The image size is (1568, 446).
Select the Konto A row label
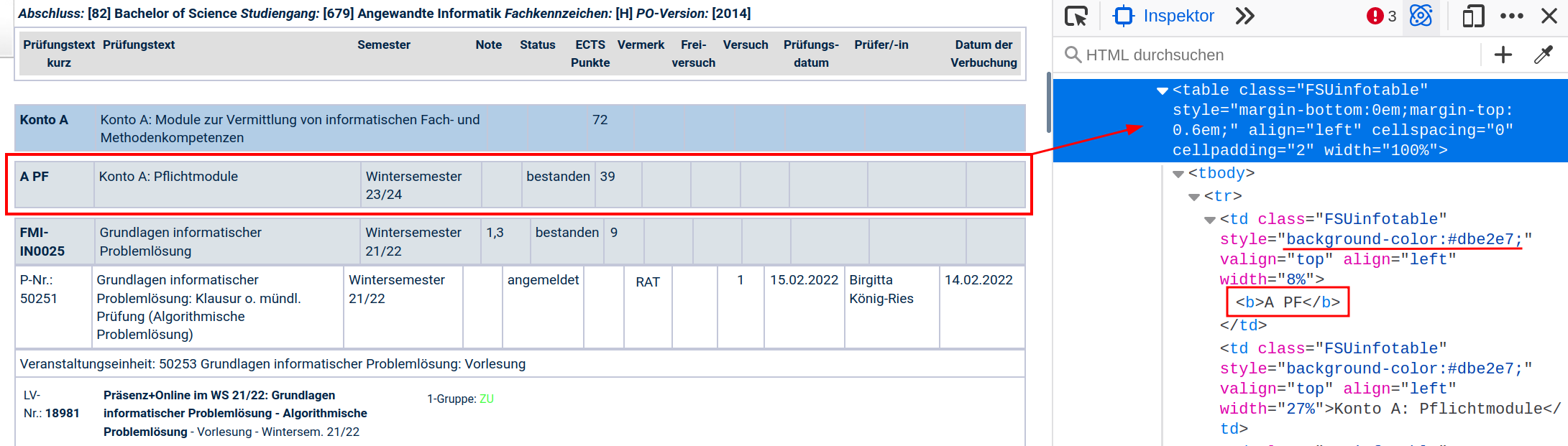click(44, 120)
